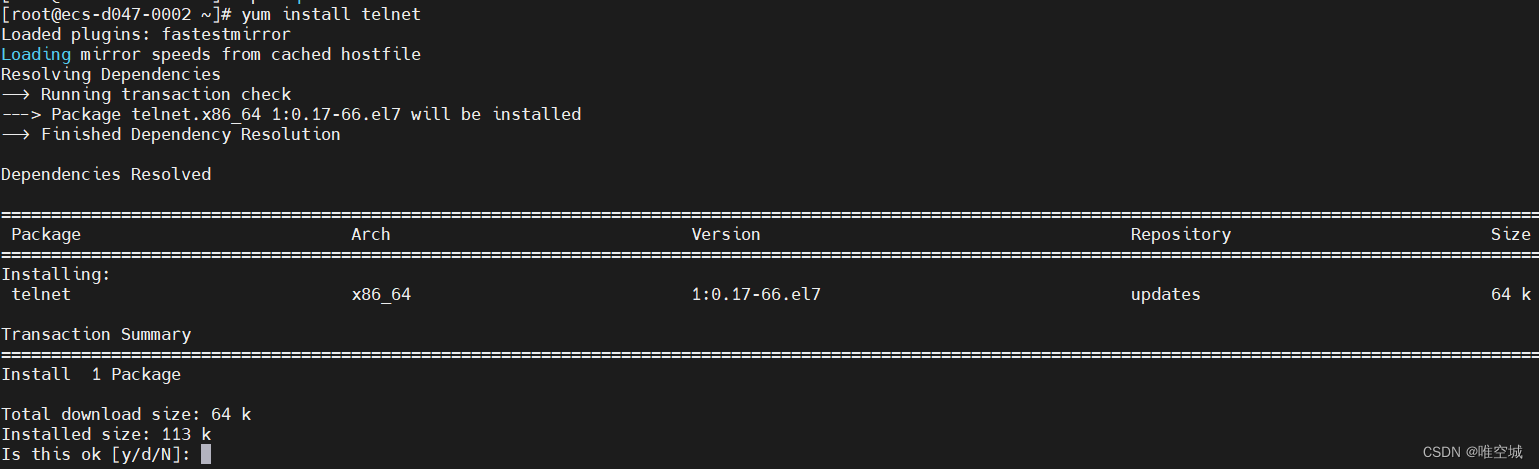Click the 'telnet' package name in table
Image resolution: width=1539 pixels, height=469 pixels.
point(41,294)
